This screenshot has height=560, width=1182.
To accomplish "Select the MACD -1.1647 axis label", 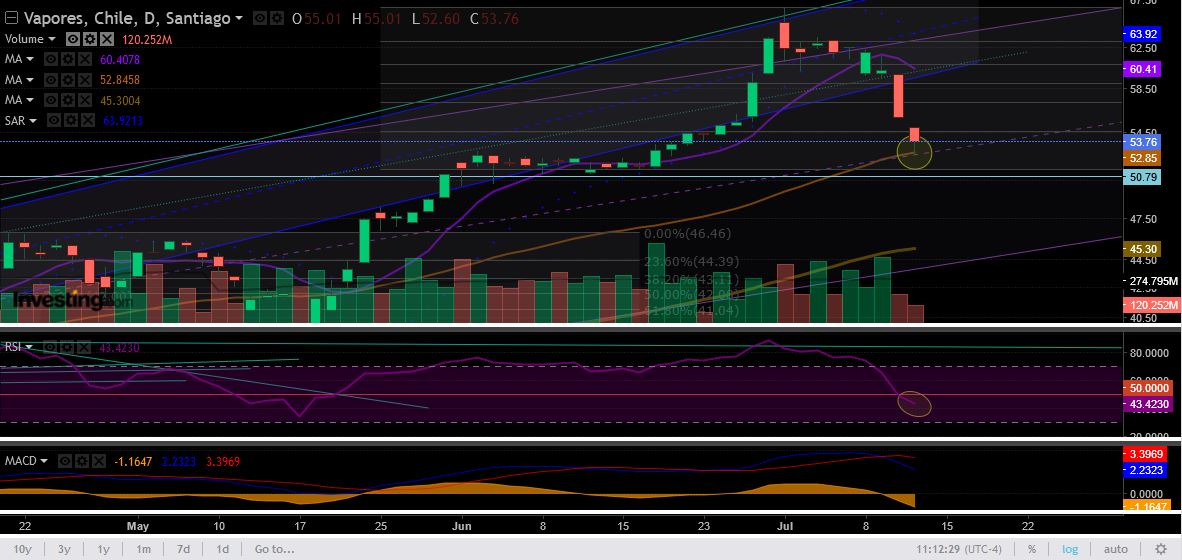I will tap(1147, 506).
